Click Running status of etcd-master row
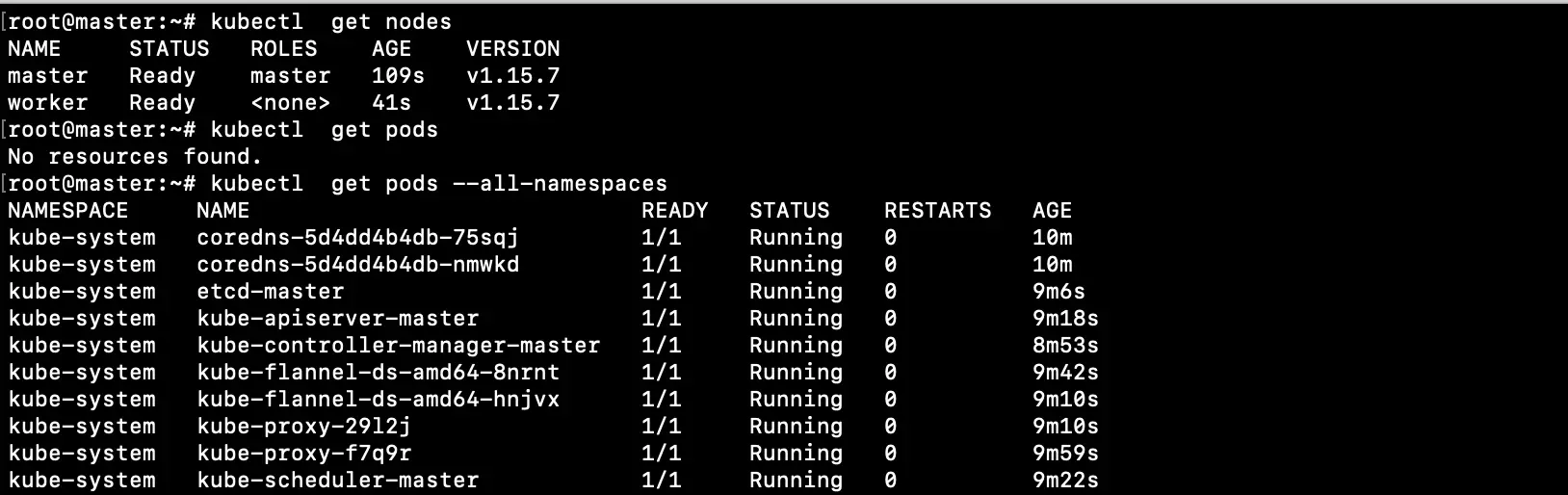1568x495 pixels. click(796, 291)
